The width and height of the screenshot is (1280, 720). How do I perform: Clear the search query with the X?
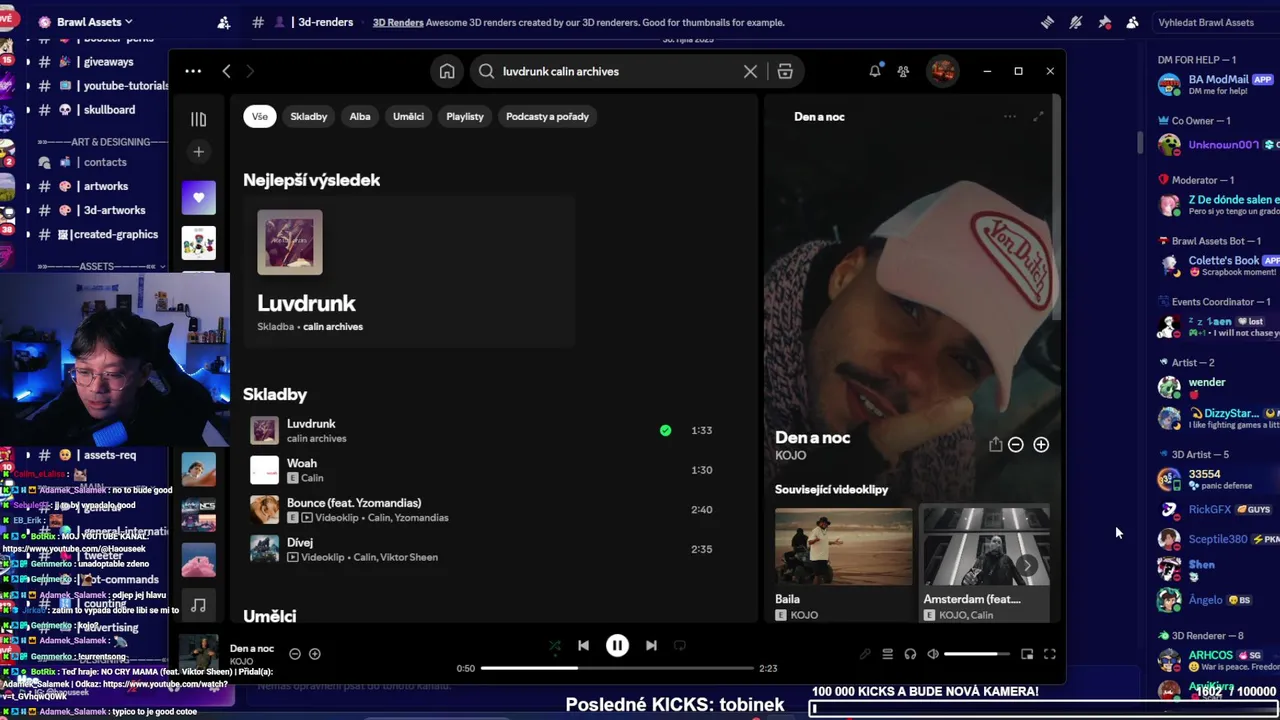pos(750,71)
